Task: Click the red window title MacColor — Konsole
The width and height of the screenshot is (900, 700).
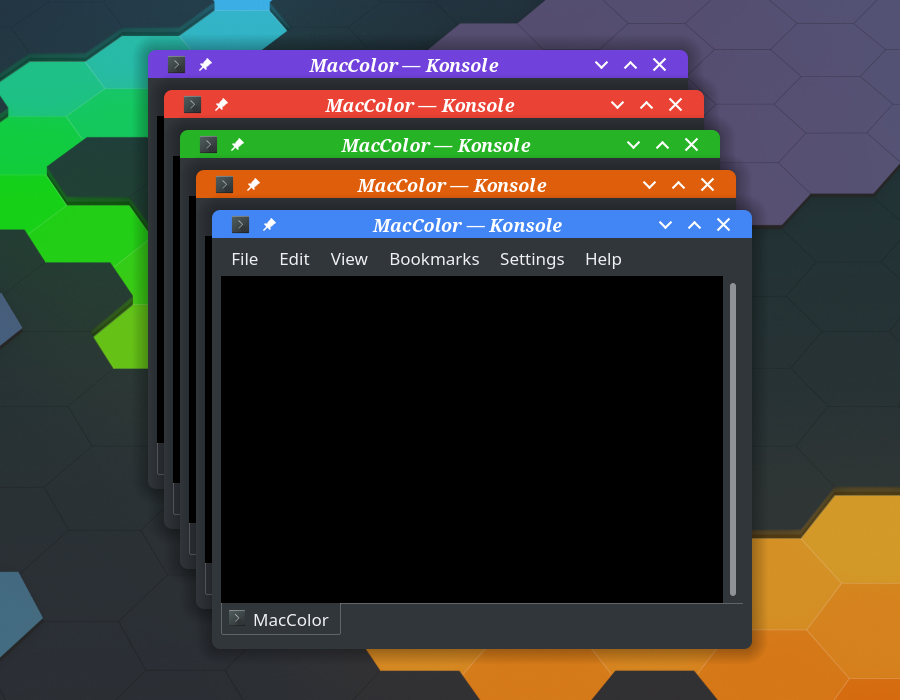Action: click(x=420, y=106)
